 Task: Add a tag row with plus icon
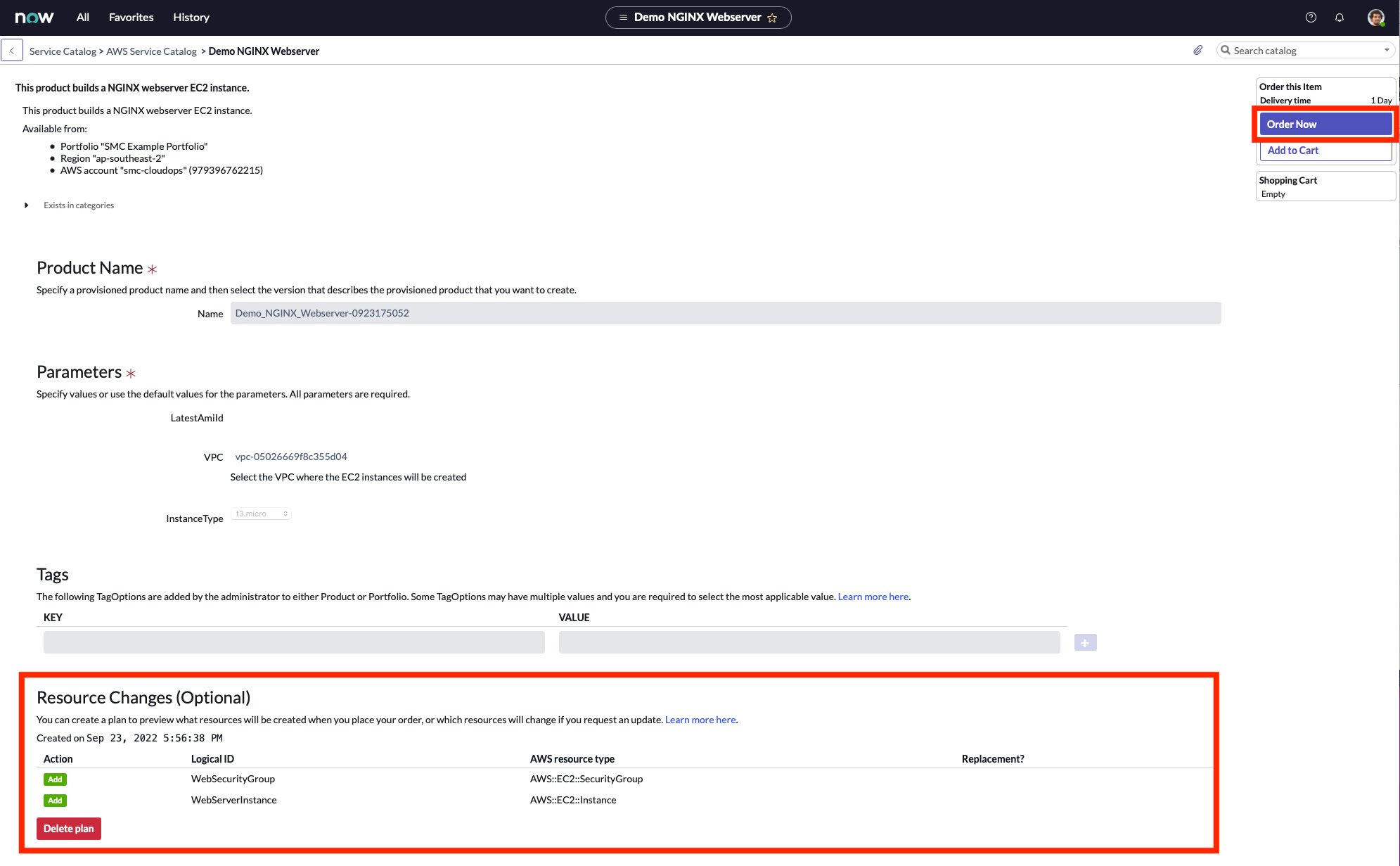coord(1085,642)
